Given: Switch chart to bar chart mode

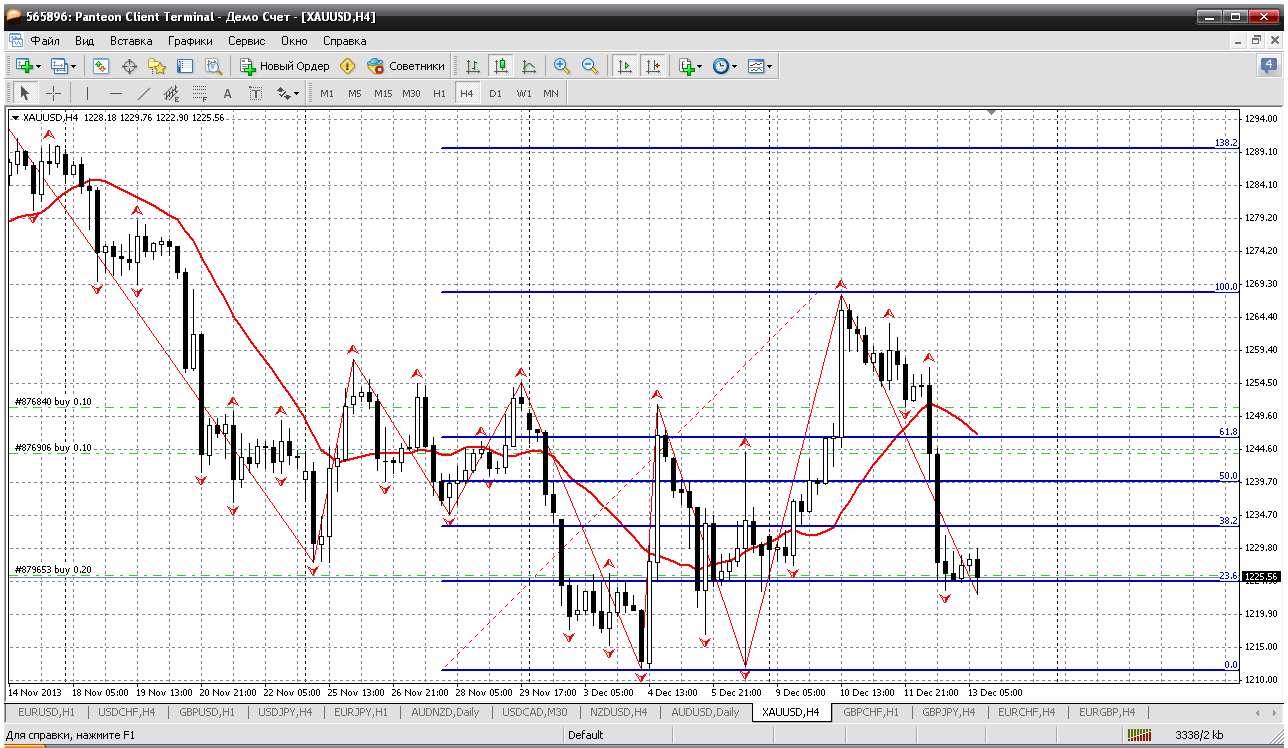Looking at the screenshot, I should coord(473,66).
